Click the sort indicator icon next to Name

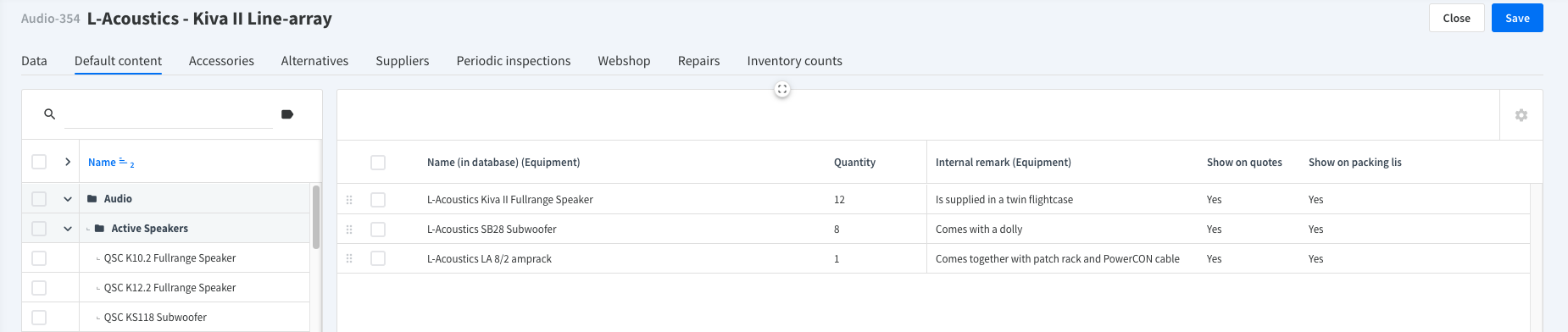126,162
